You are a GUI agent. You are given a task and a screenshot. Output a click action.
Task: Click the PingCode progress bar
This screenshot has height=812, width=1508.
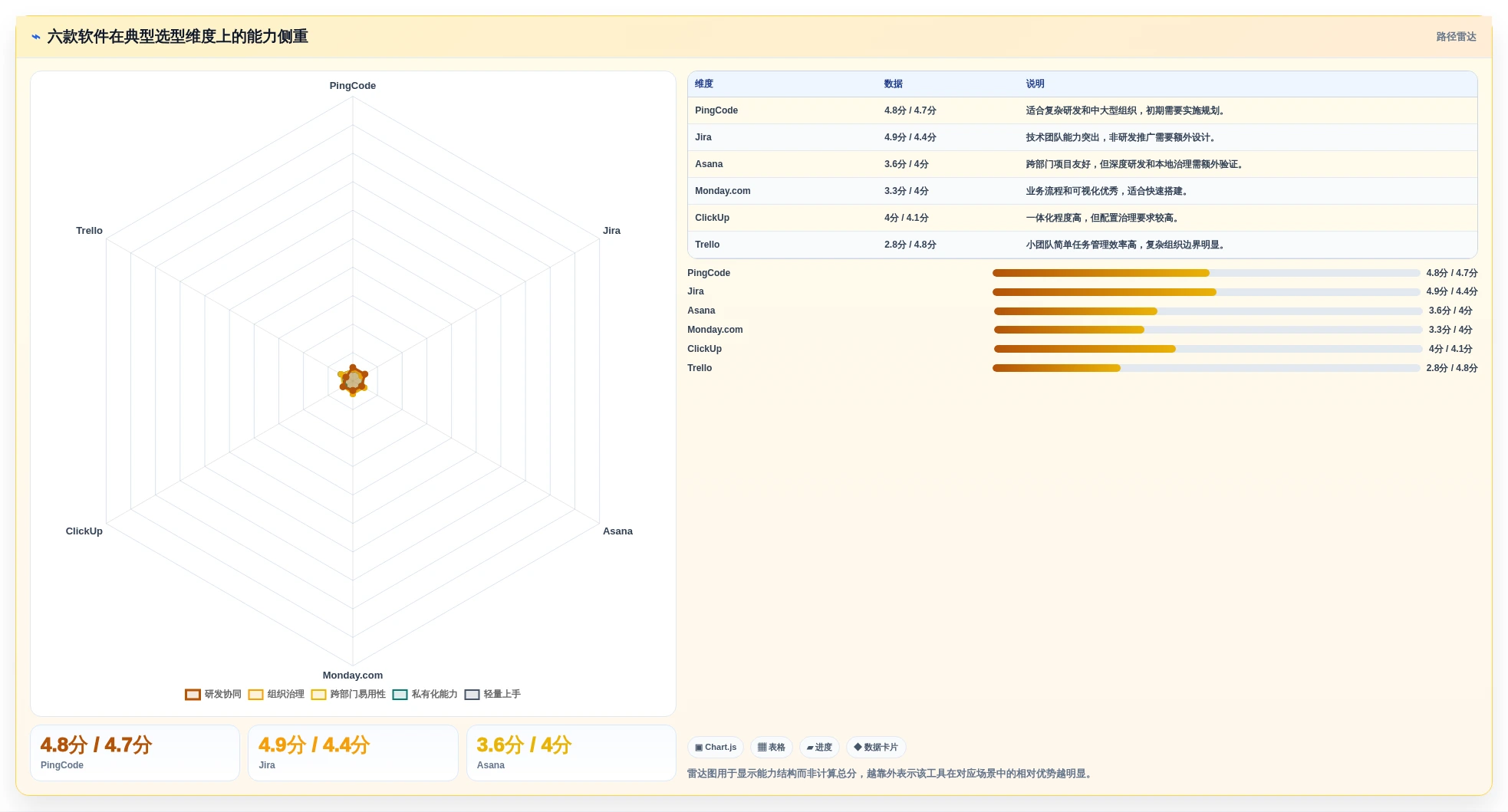[x=1206, y=273]
